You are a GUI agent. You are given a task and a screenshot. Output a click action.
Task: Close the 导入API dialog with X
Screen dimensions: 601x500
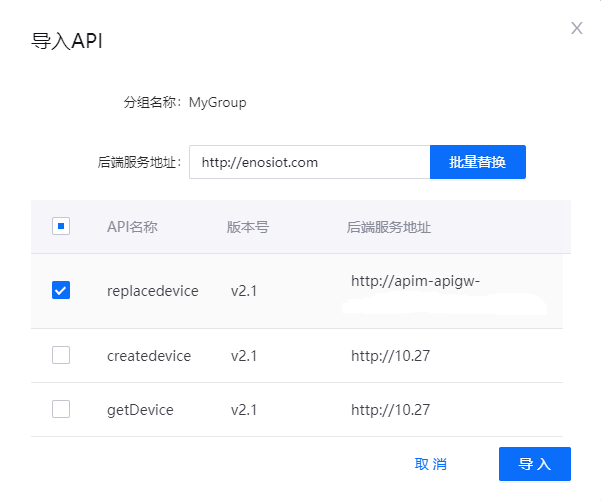pos(576,28)
